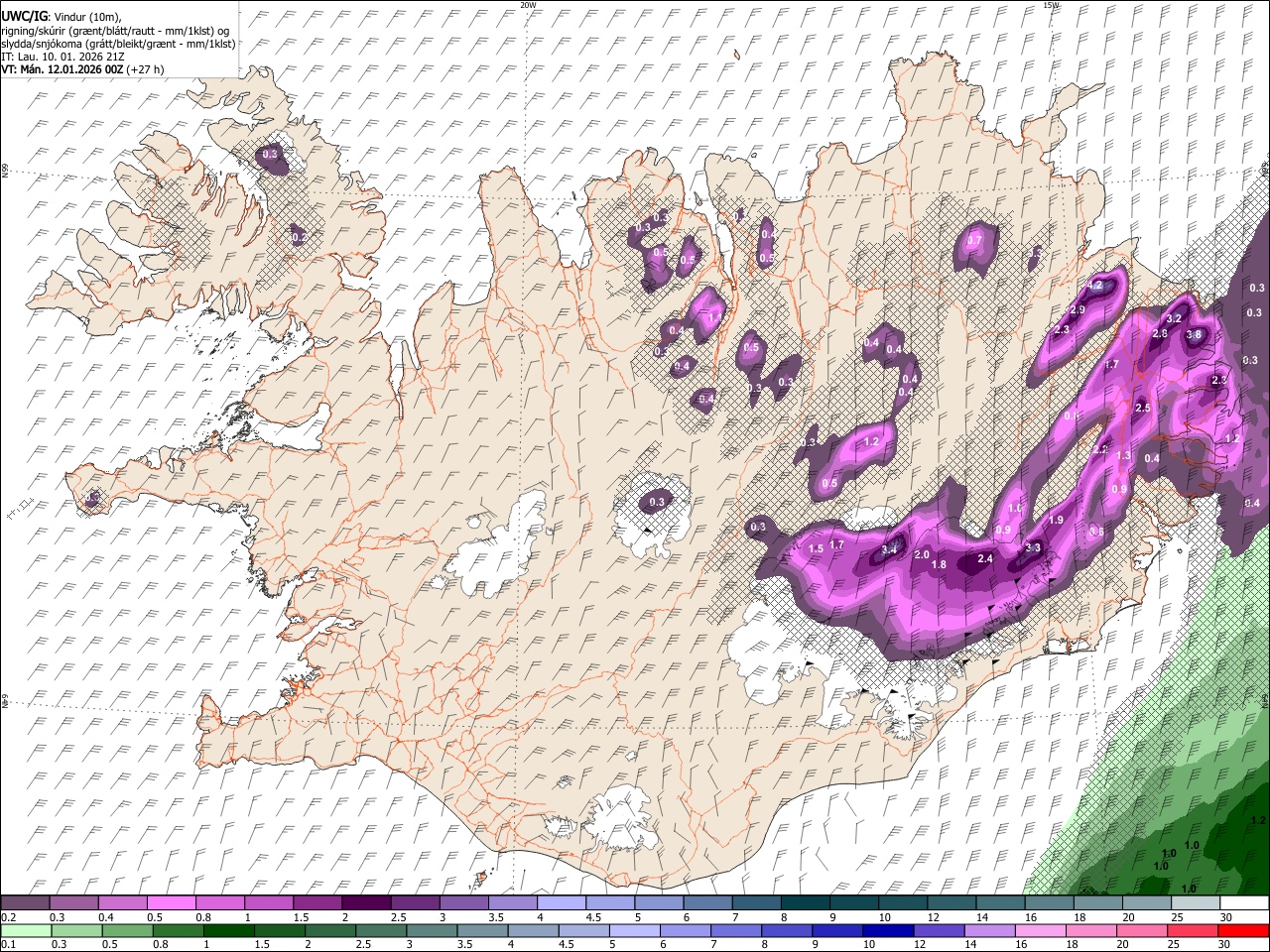Viewport: 1270px width, 952px height.
Task: Click upper legend swatch starting at 18
Action: coord(1097,903)
